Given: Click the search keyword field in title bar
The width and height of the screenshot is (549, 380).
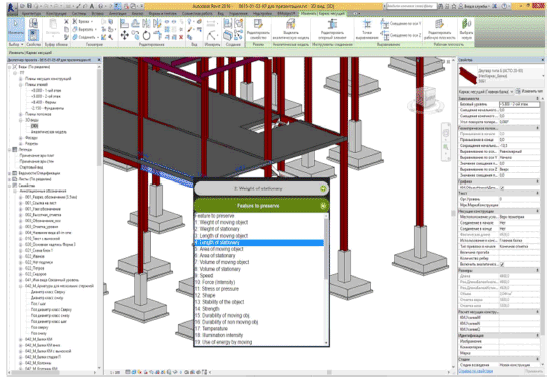Looking at the screenshot, I should (411, 6).
